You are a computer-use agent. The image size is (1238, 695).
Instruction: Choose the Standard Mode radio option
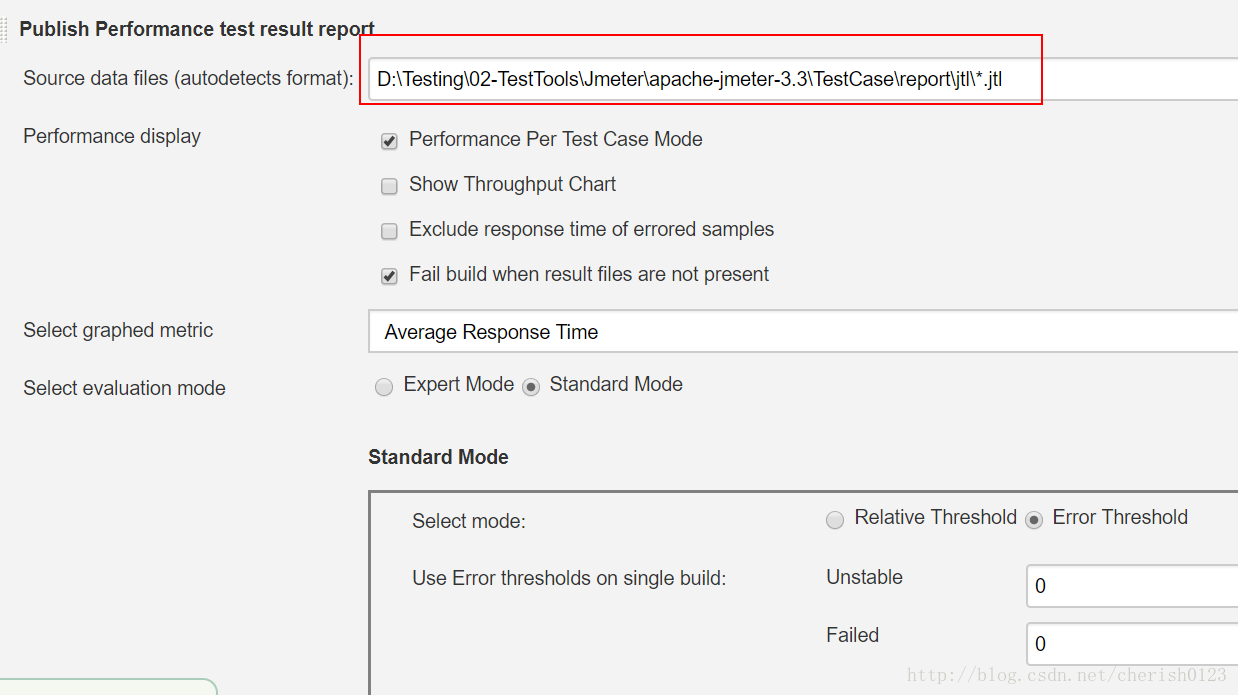[531, 387]
